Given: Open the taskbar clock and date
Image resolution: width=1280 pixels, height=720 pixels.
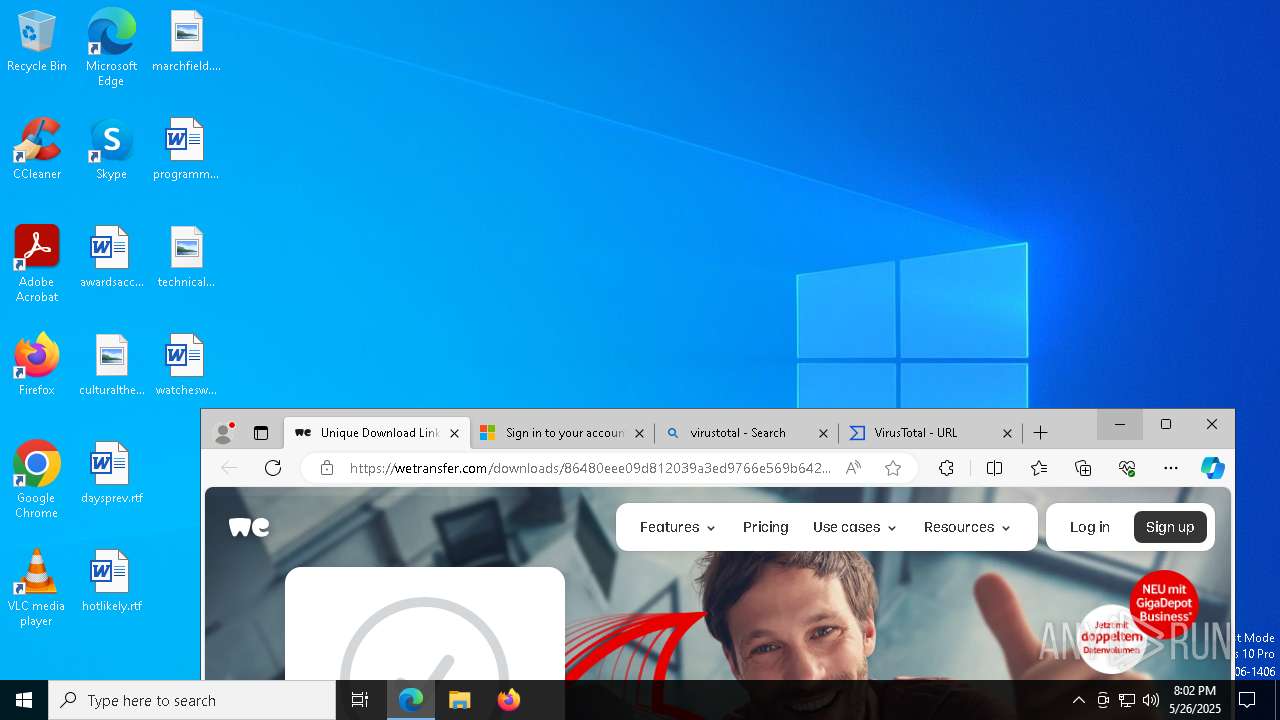Looking at the screenshot, I should (1195, 700).
